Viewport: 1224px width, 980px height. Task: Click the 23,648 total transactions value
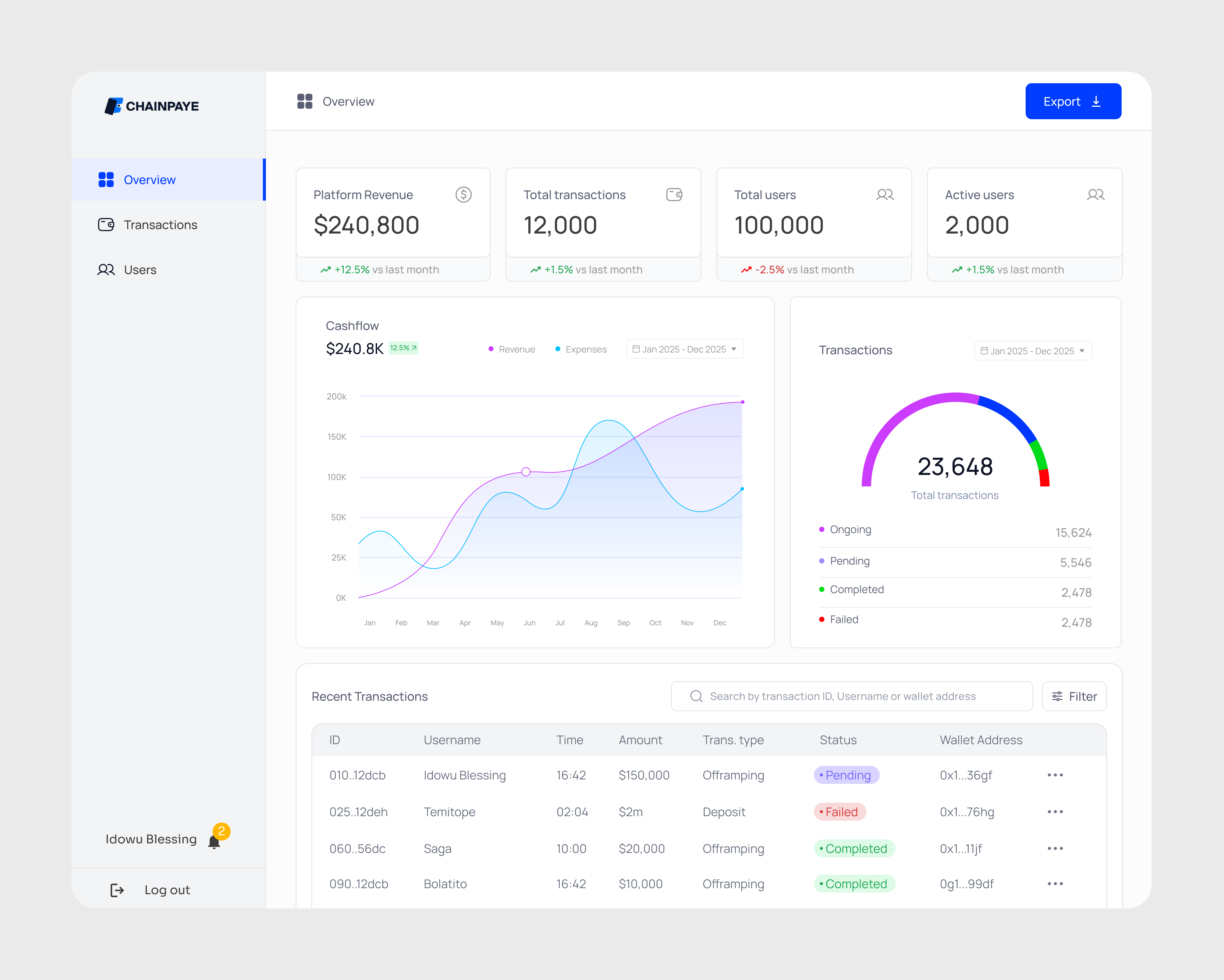(955, 467)
